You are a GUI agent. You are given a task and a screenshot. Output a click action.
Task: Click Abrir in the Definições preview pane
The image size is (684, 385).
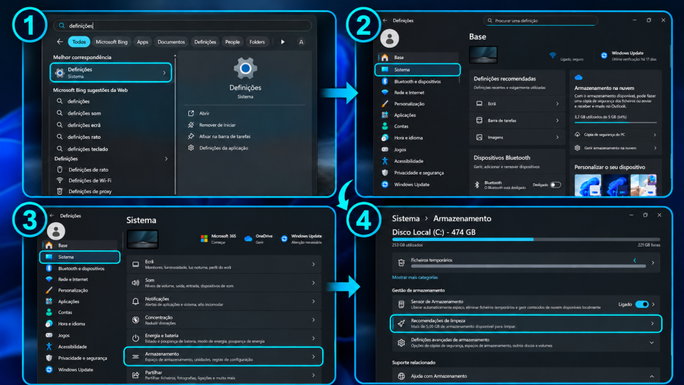click(204, 113)
